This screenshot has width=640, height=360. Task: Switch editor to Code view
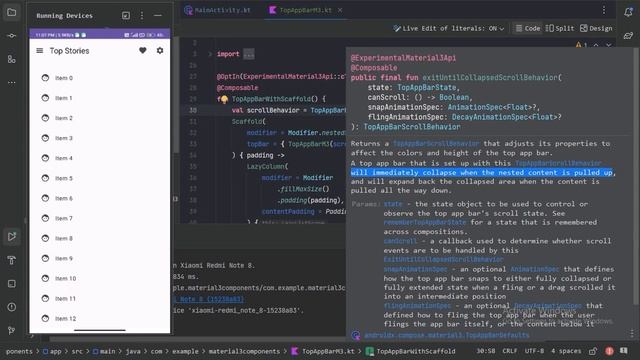[x=528, y=28]
